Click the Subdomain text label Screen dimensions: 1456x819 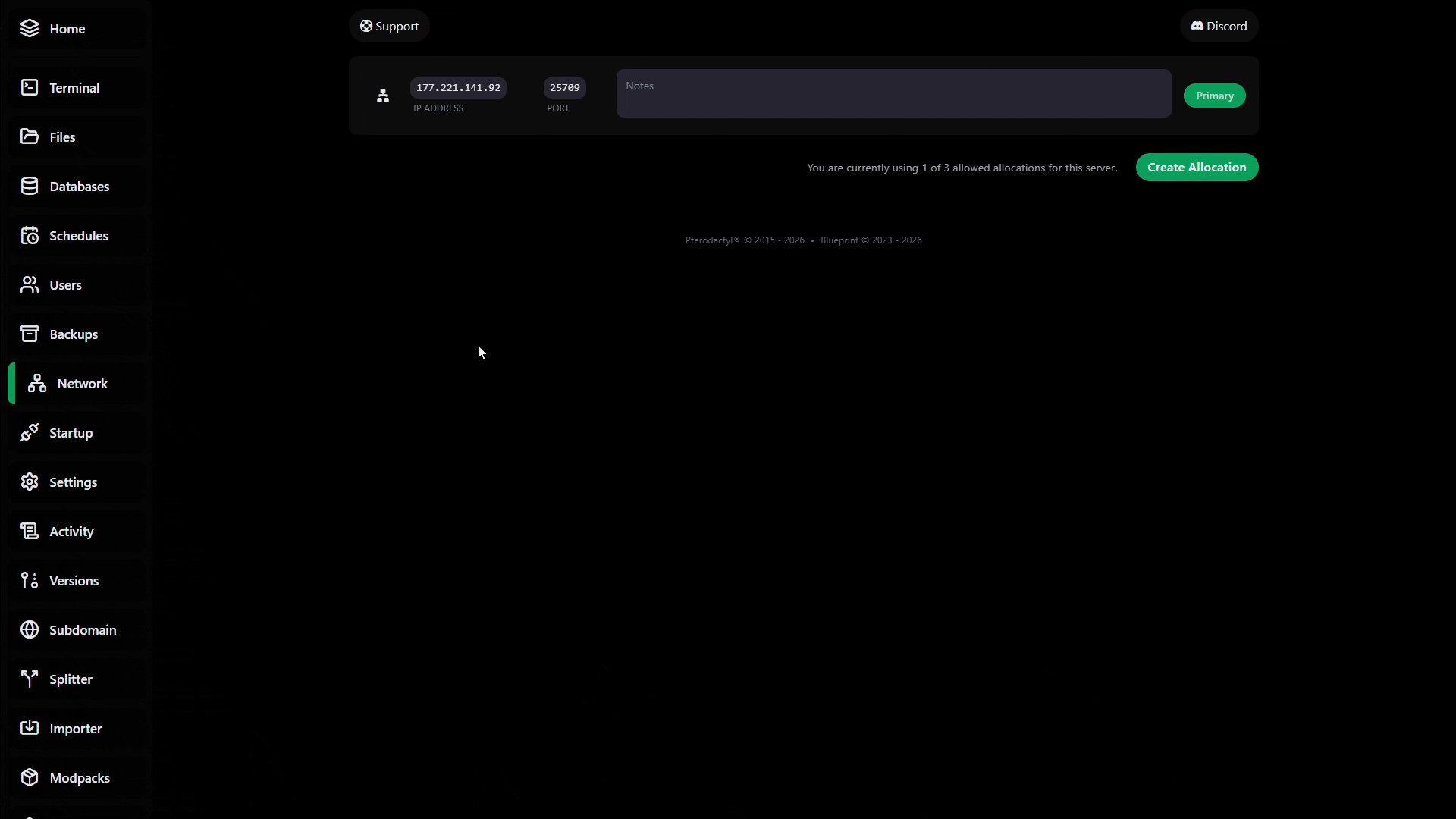click(83, 630)
